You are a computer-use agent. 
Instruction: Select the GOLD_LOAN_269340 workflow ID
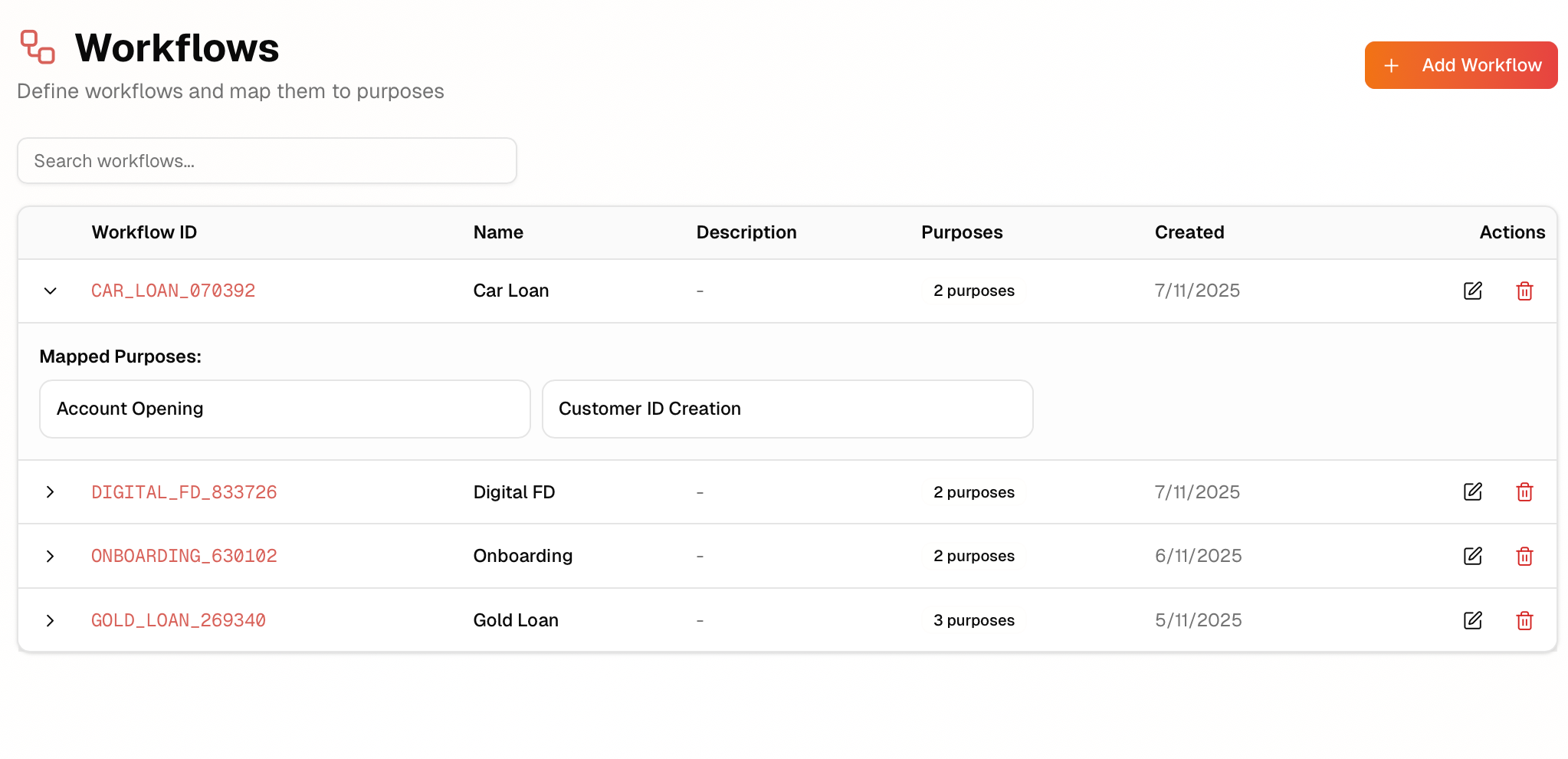(178, 620)
